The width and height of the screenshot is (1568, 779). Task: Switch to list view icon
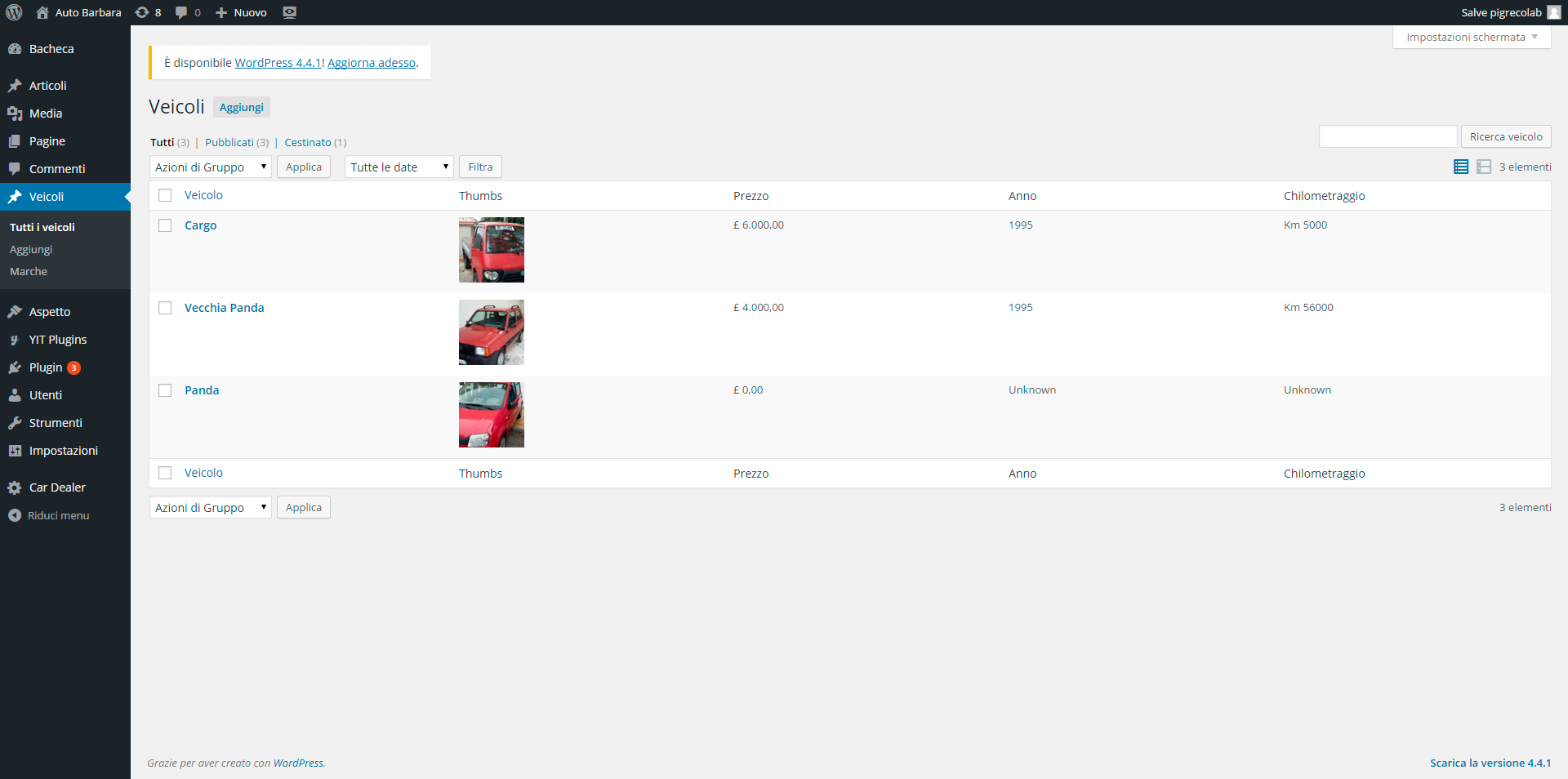(1461, 167)
